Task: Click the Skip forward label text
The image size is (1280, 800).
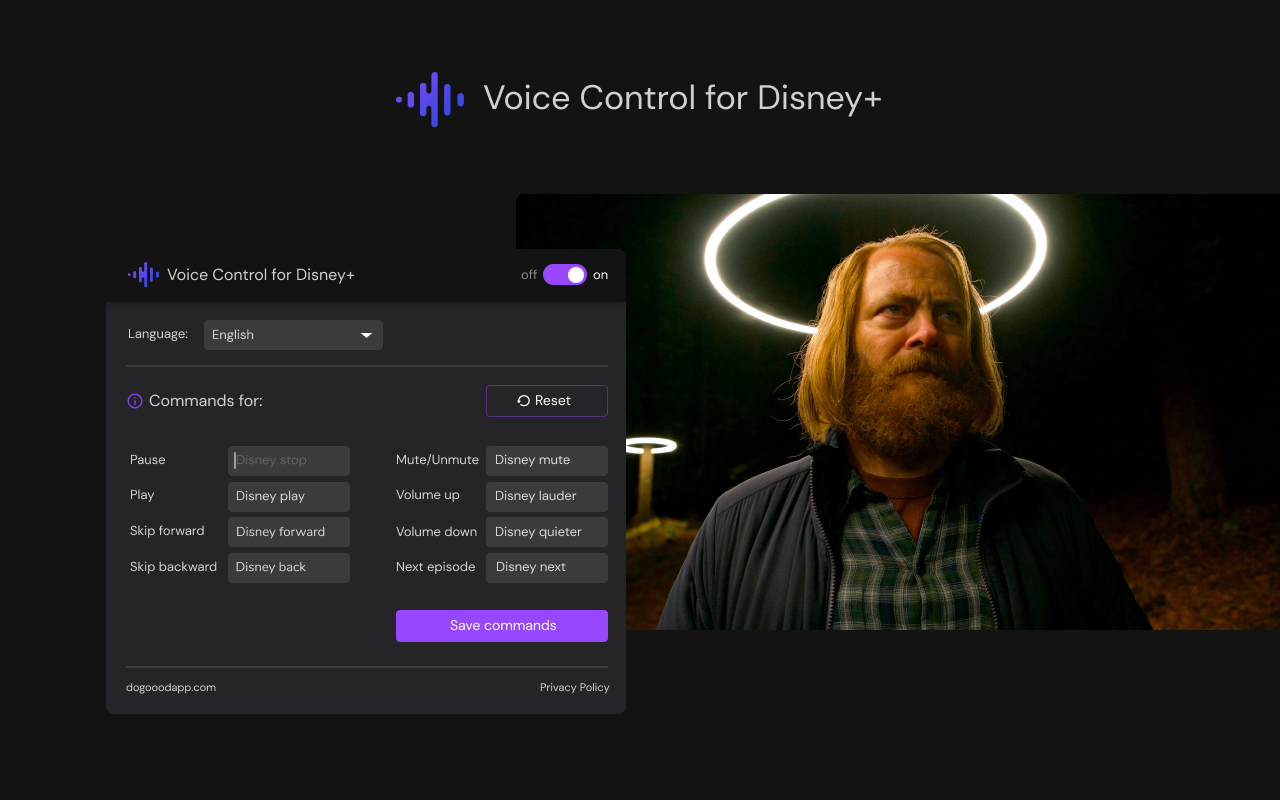Action: click(x=167, y=531)
